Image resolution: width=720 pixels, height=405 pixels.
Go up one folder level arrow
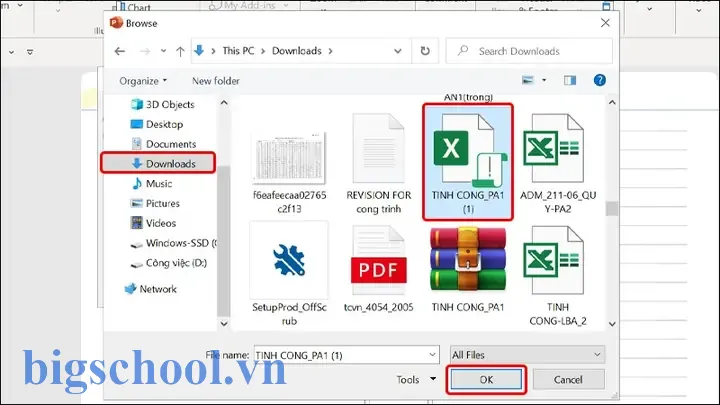point(180,51)
